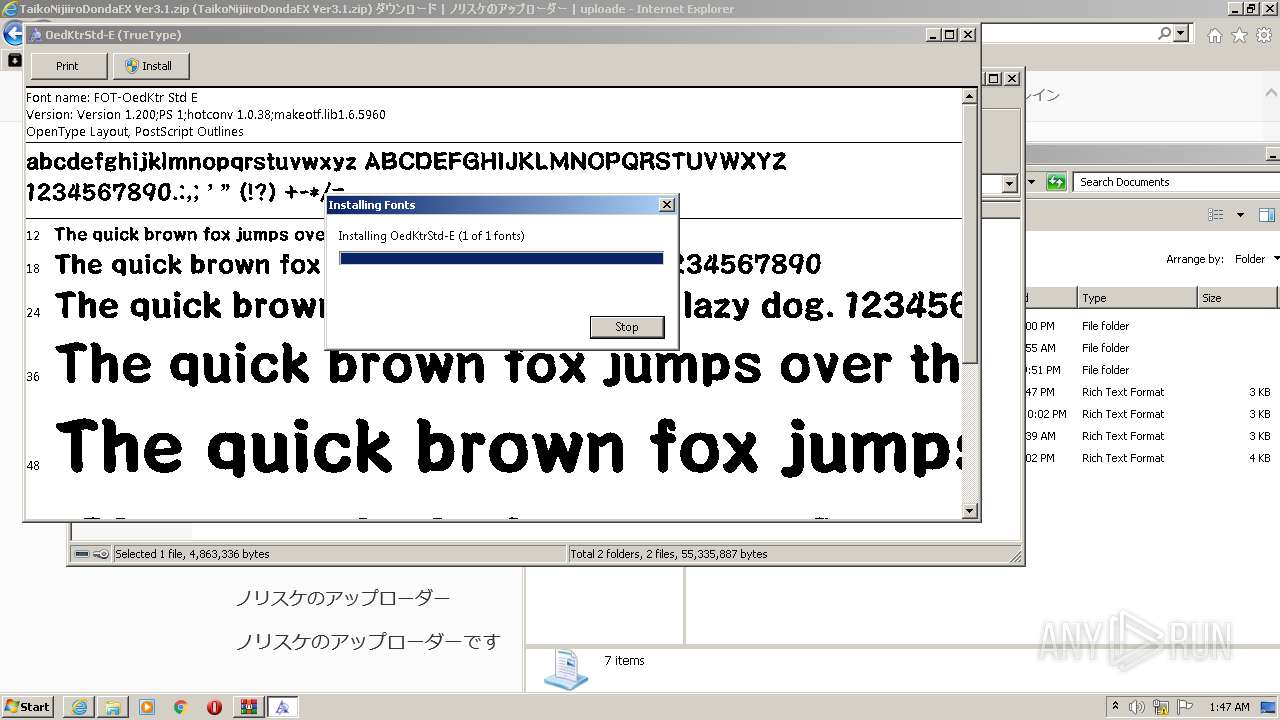Screen dimensions: 1280x720
Task: Click the 1:47 AM system clock
Action: tap(1229, 707)
